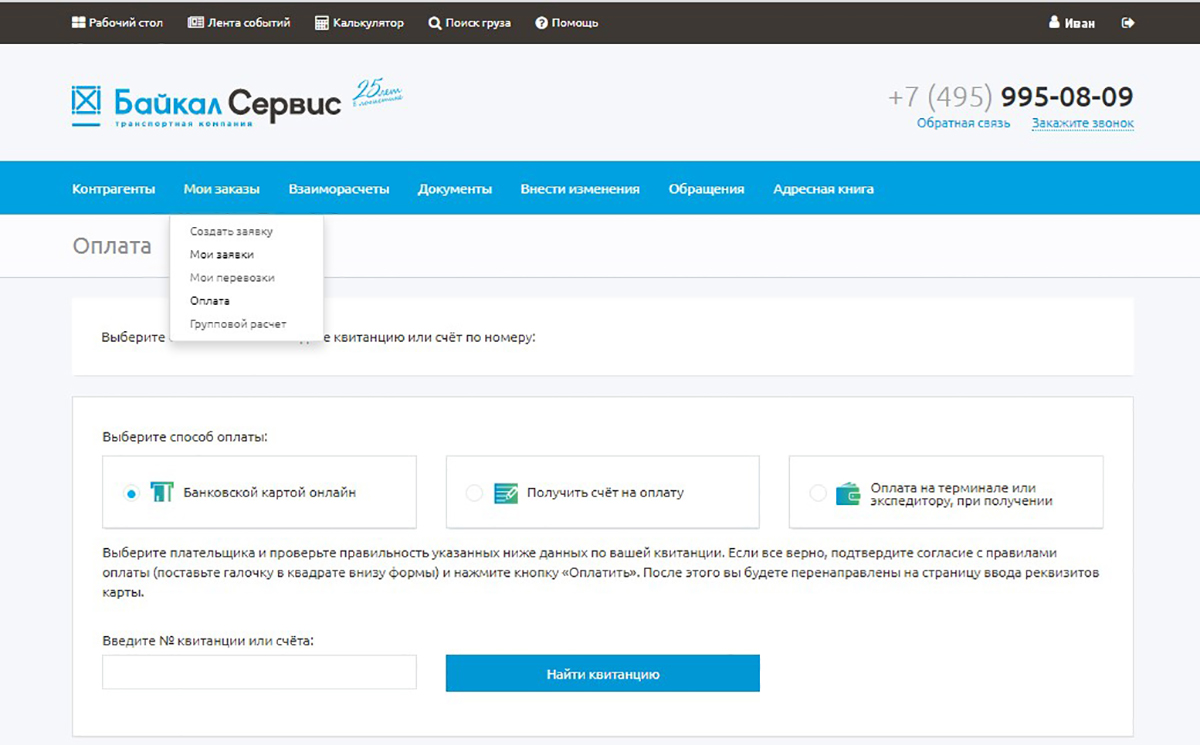Open Лента событий news feed icon

(195, 23)
